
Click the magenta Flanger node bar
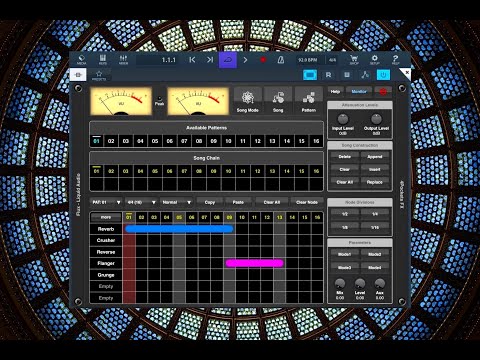point(255,263)
